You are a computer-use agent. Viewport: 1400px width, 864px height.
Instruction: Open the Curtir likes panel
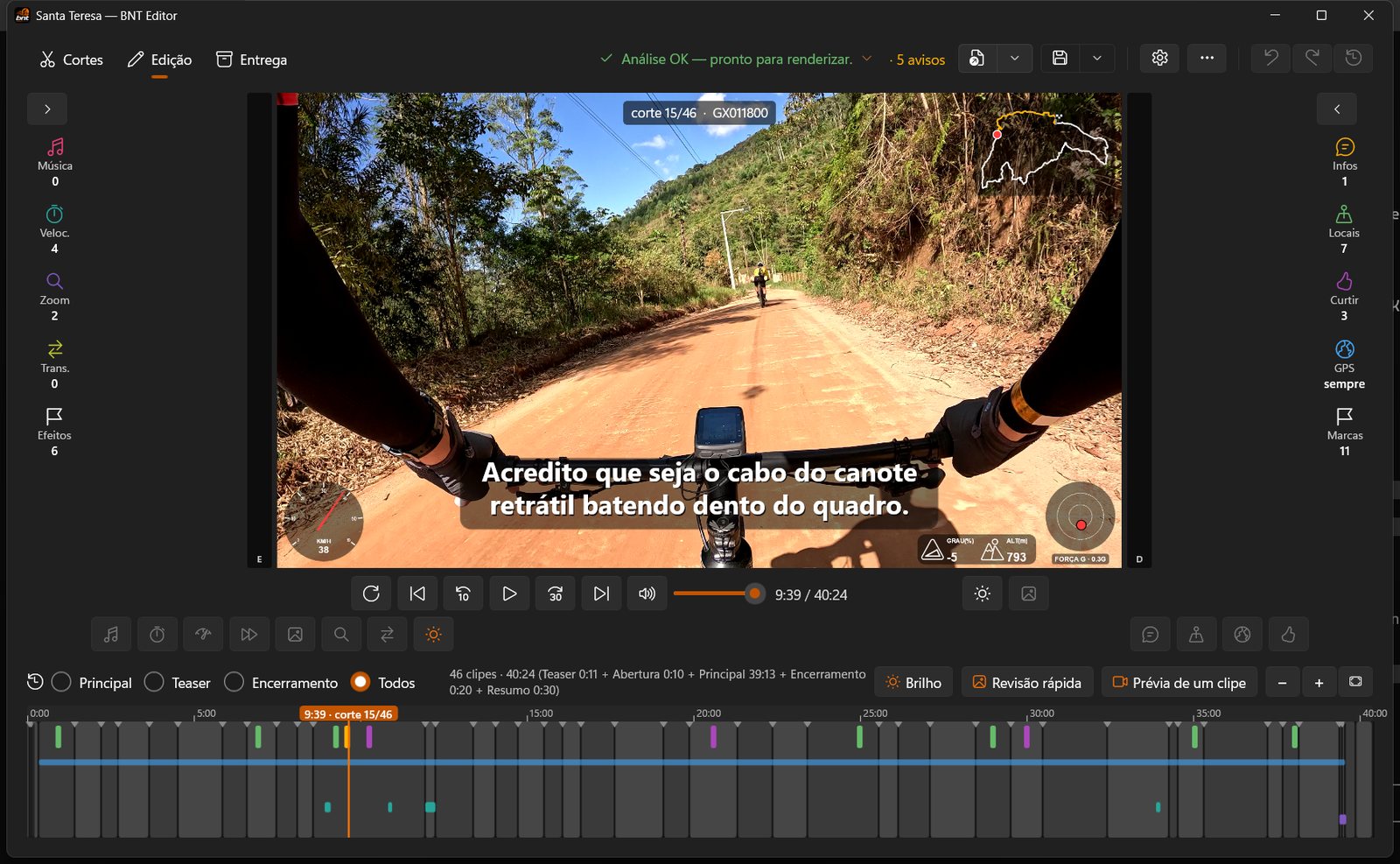point(1344,297)
